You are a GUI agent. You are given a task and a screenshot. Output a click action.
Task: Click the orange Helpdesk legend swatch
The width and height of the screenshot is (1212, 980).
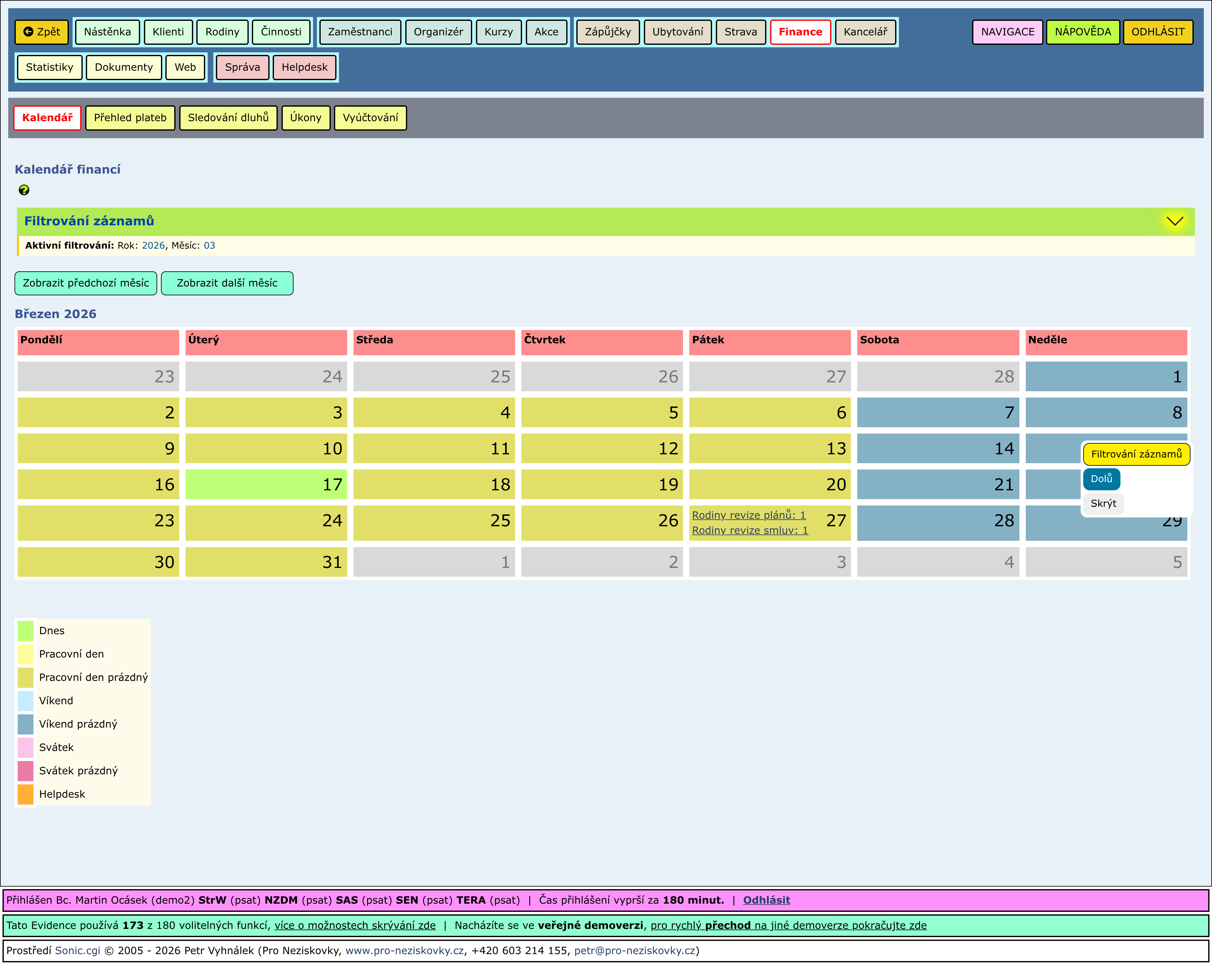[x=26, y=794]
